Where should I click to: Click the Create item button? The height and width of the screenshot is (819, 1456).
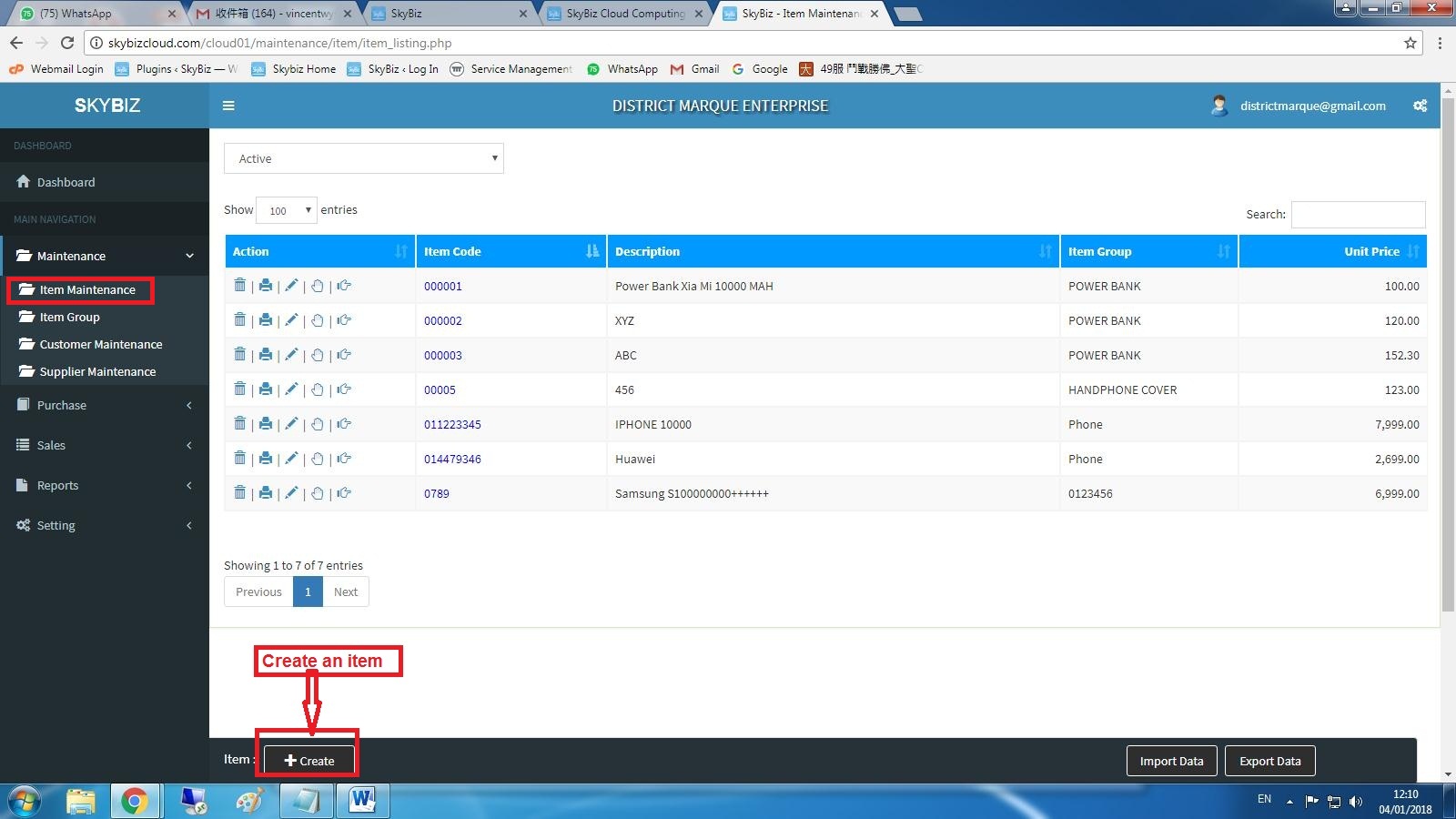click(x=308, y=761)
